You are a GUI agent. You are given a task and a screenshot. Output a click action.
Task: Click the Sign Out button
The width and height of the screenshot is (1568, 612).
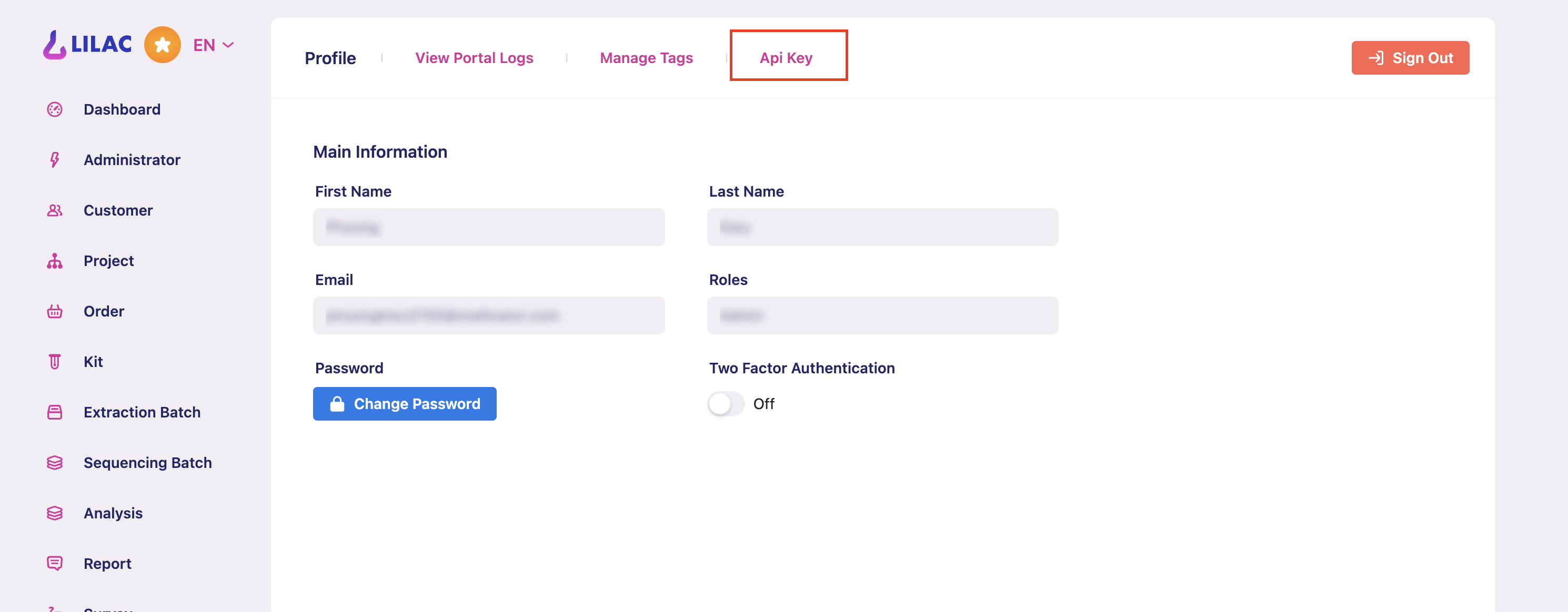pyautogui.click(x=1410, y=58)
